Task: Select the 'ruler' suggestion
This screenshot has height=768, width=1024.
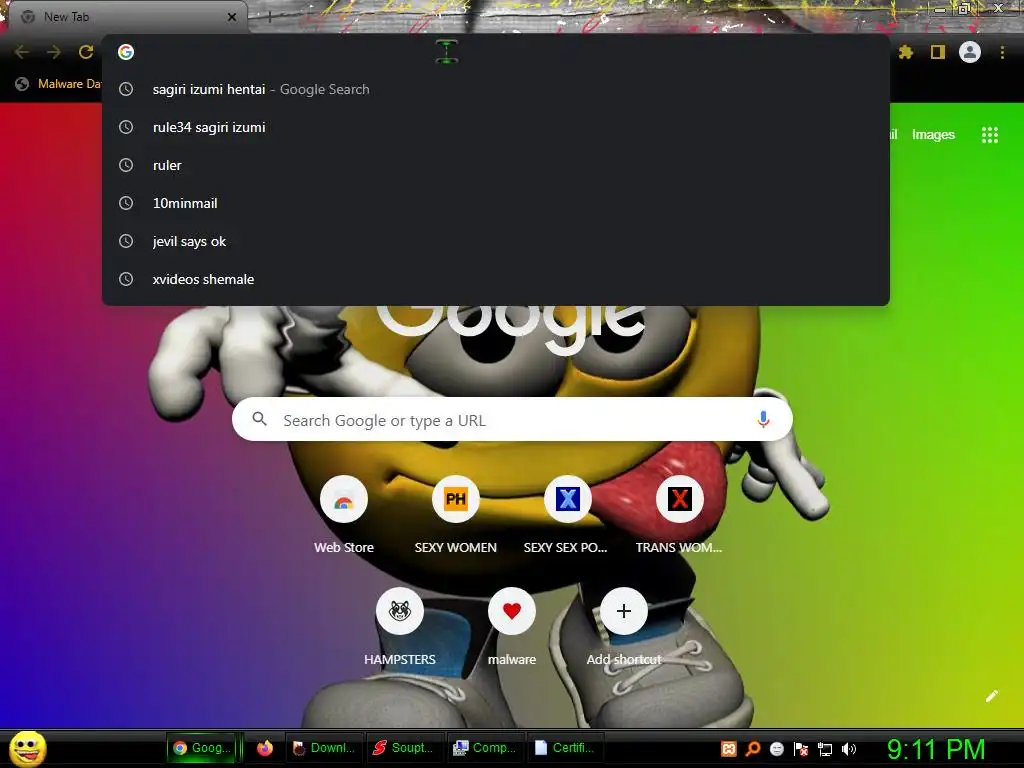Action: (x=496, y=165)
